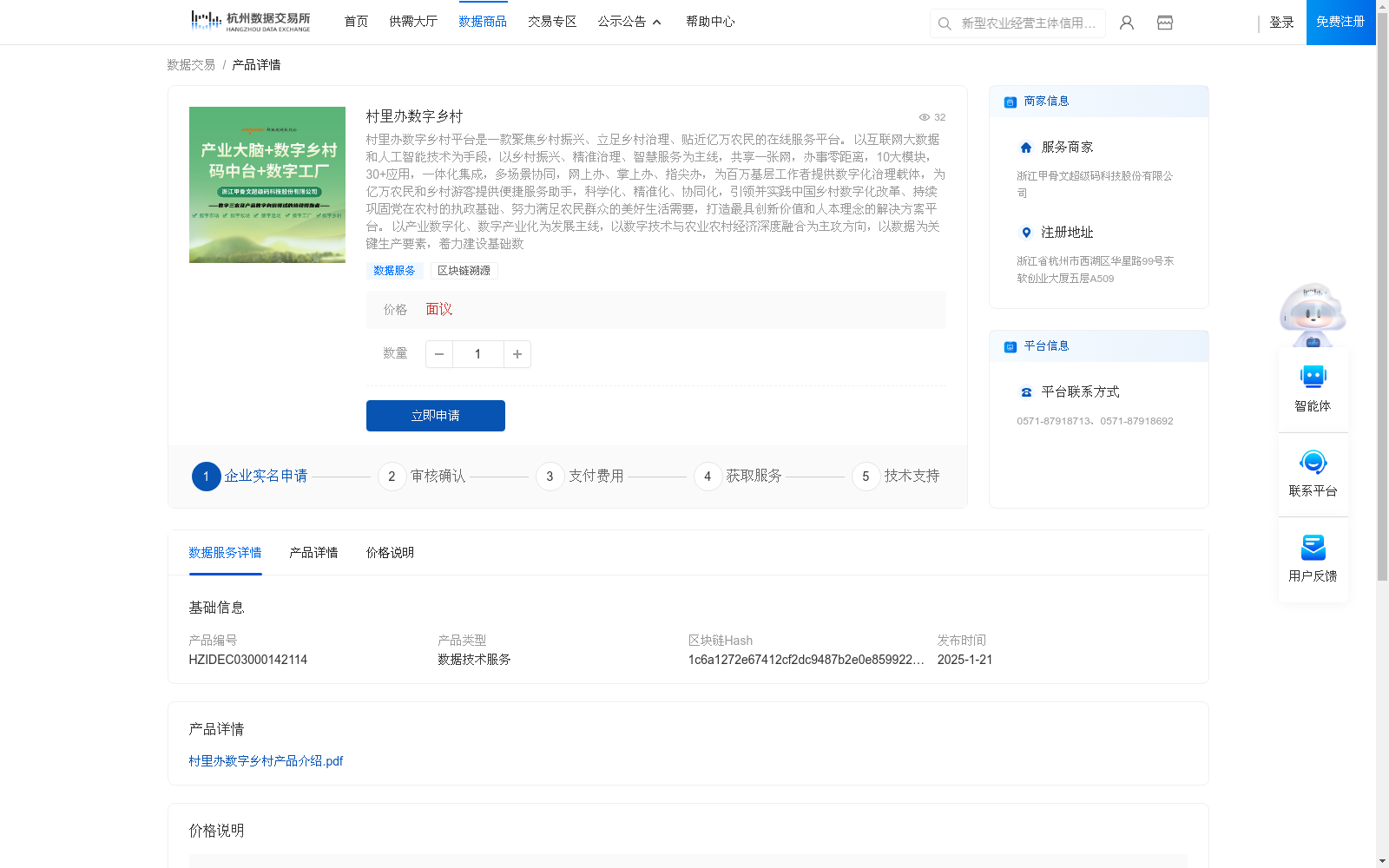This screenshot has height=868, width=1389.
Task: Click the green product cover thumbnail
Action: pyautogui.click(x=267, y=185)
